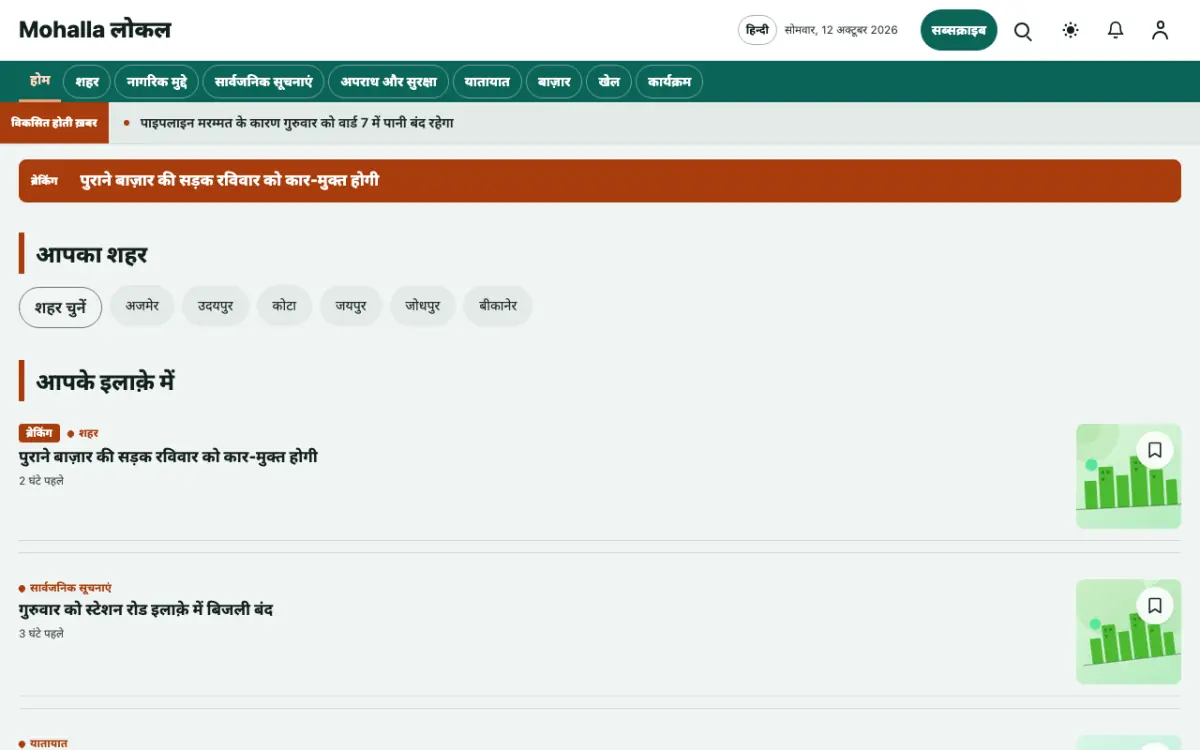Click सार्वजनिक सूचनाएं tag on second story

(x=65, y=588)
